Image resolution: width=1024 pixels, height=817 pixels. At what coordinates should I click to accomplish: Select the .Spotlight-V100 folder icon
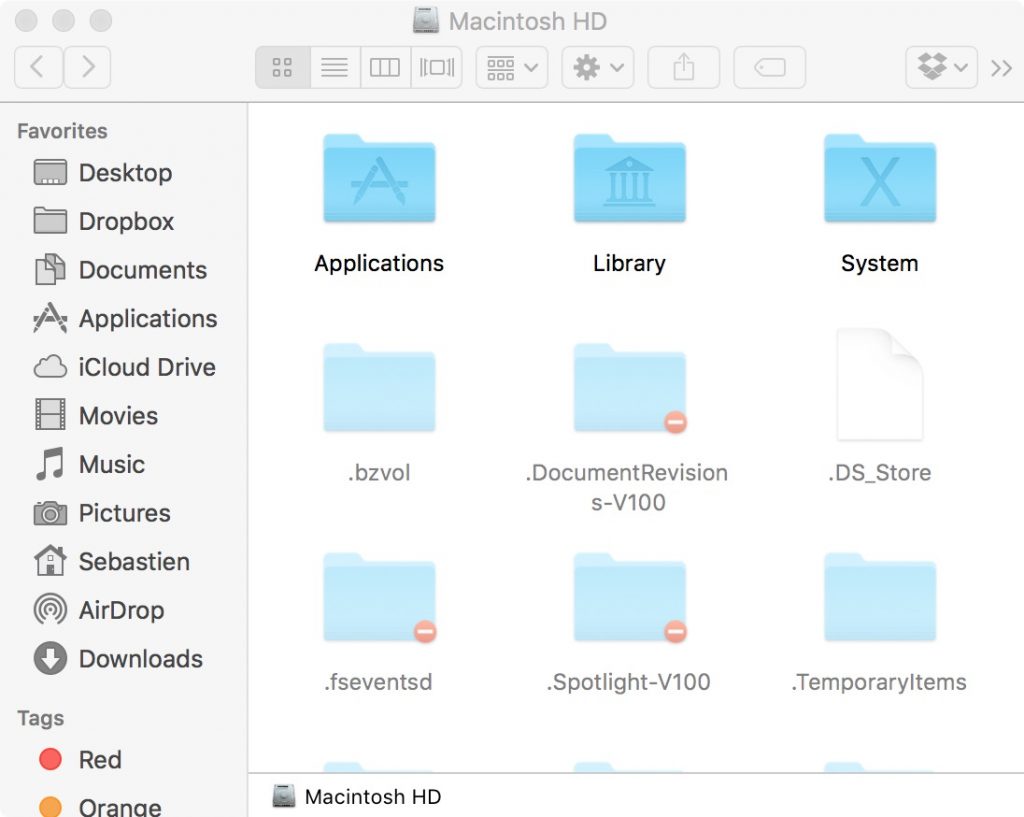pos(630,598)
